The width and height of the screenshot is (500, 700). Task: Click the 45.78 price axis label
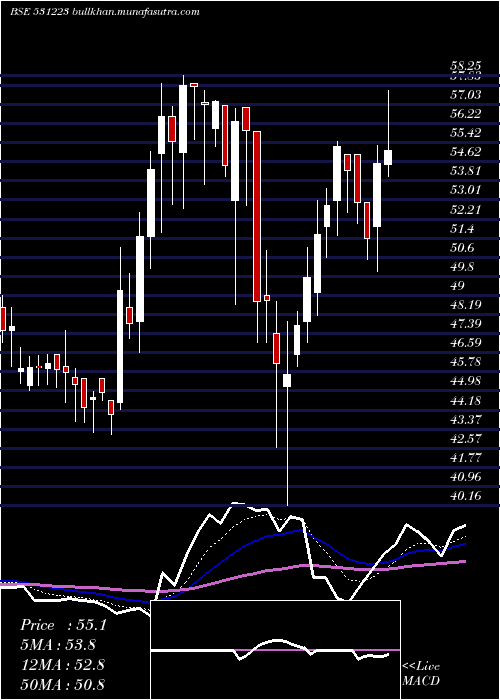point(466,362)
